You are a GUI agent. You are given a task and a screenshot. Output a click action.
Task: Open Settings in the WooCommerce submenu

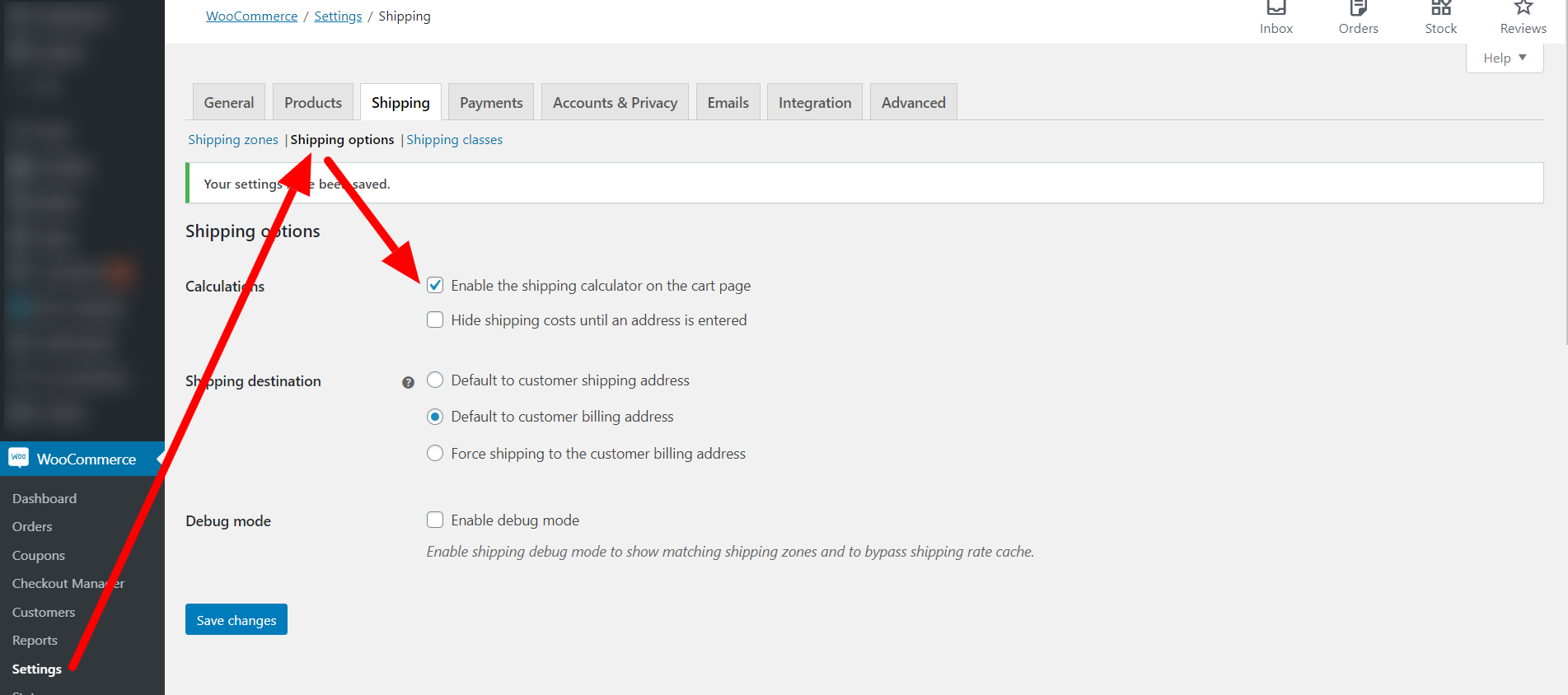coord(37,669)
